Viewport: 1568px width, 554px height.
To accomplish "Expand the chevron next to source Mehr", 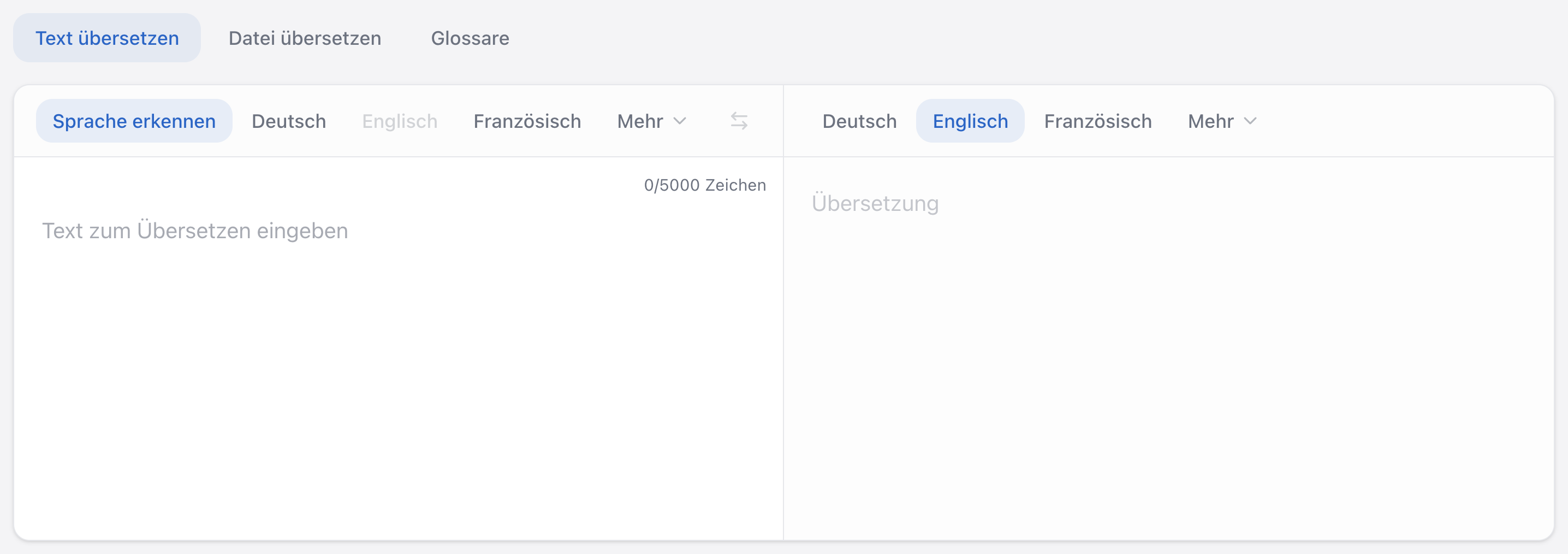I will click(680, 122).
